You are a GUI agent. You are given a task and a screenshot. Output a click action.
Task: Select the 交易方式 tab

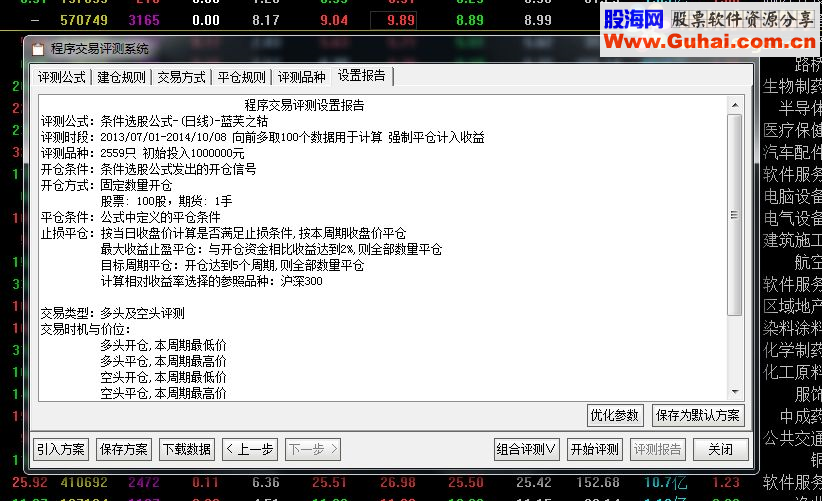[181, 78]
